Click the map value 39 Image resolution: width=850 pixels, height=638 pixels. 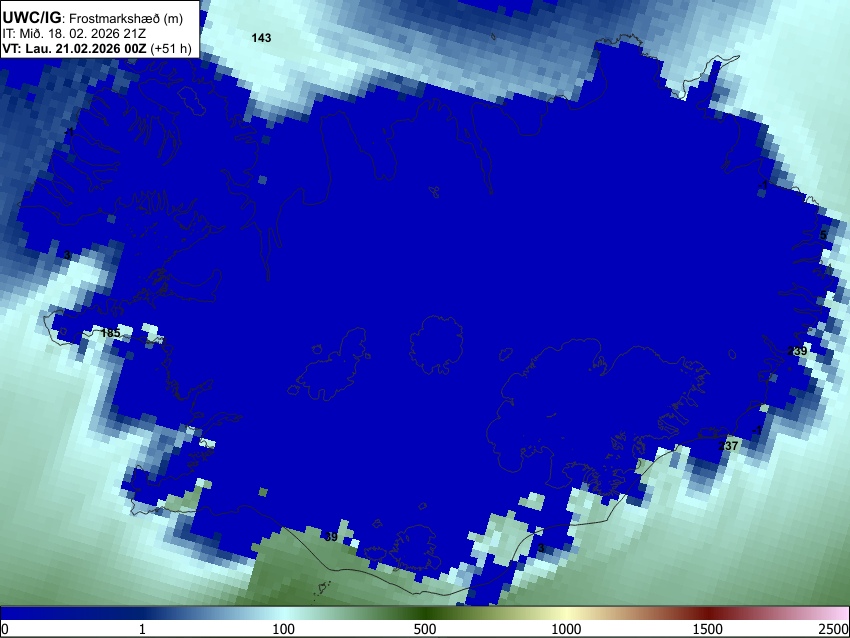point(331,537)
